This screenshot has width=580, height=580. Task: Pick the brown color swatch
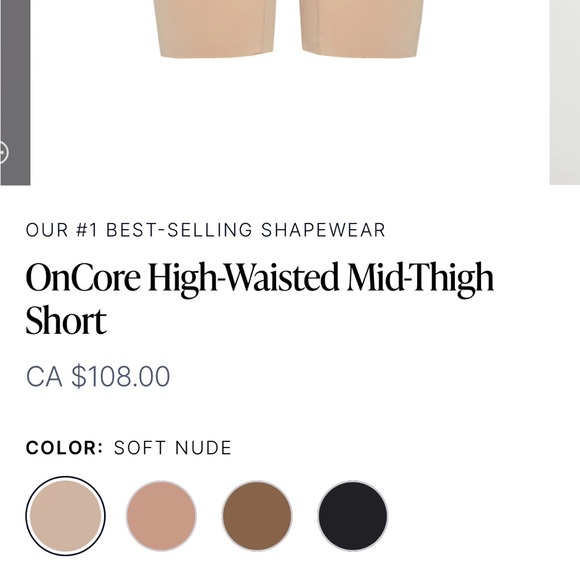[x=257, y=516]
